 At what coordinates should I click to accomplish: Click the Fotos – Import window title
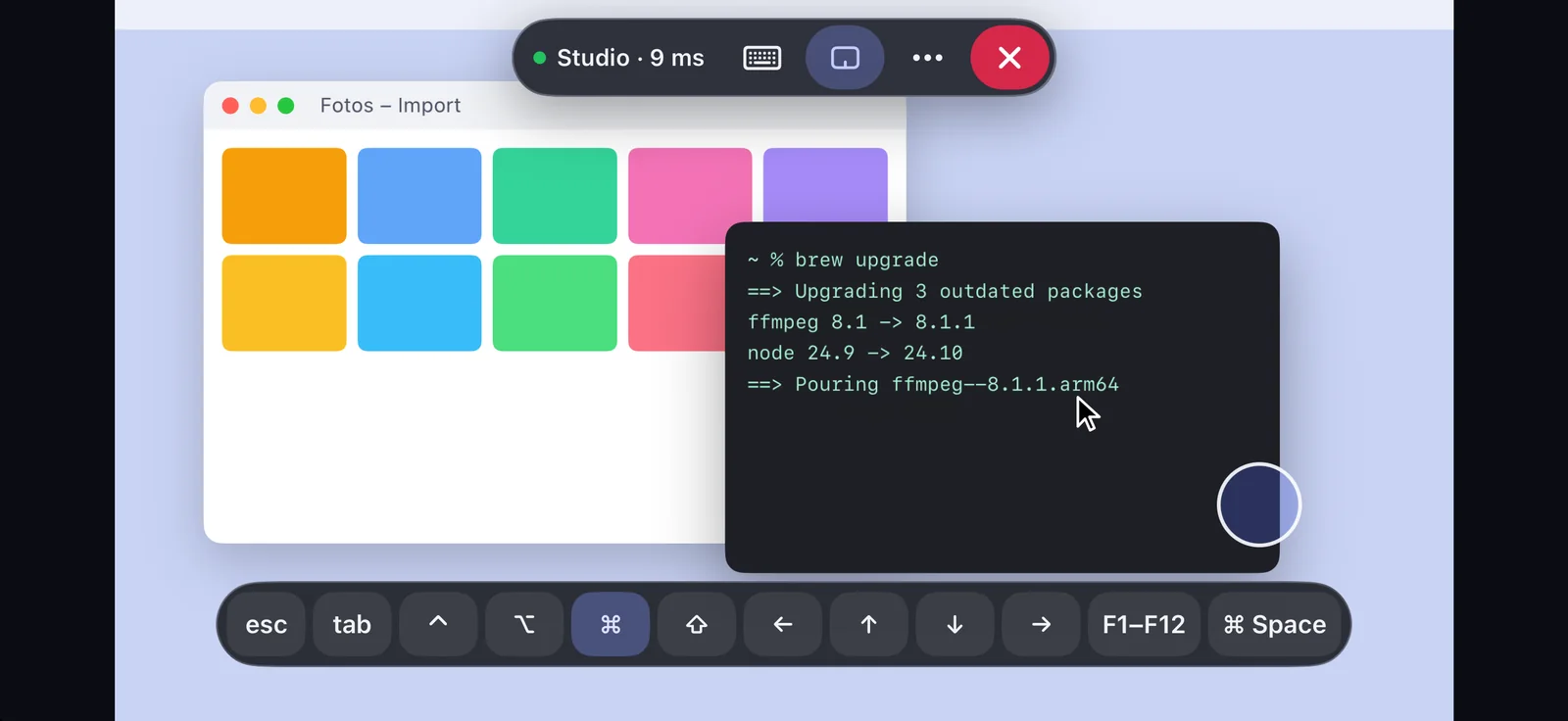click(x=390, y=106)
